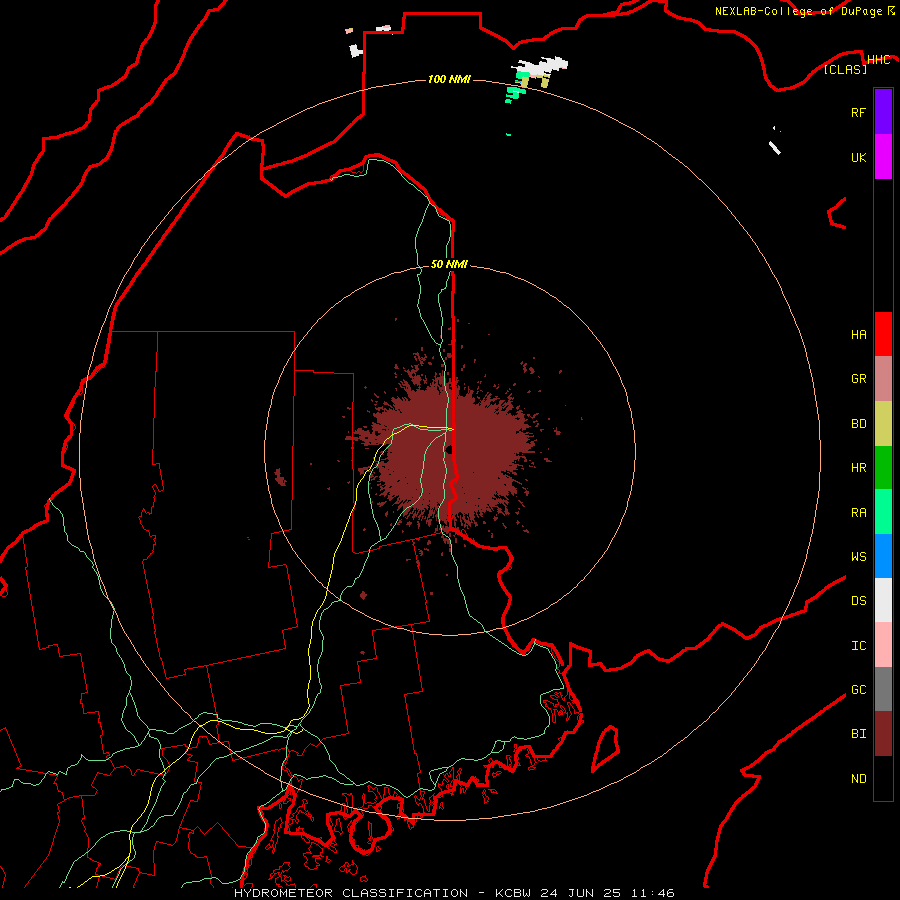Image resolution: width=900 pixels, height=900 pixels.
Task: Click the WS blue legend swatch
Action: point(883,556)
